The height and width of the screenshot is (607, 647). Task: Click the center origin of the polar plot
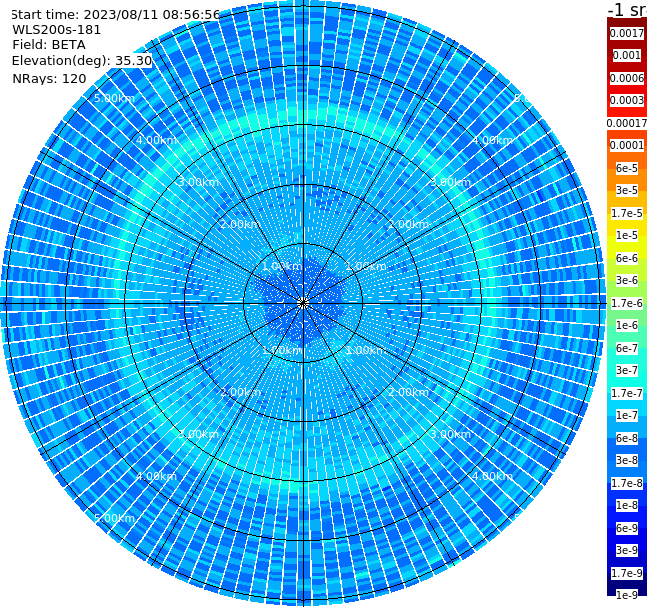pos(303,303)
